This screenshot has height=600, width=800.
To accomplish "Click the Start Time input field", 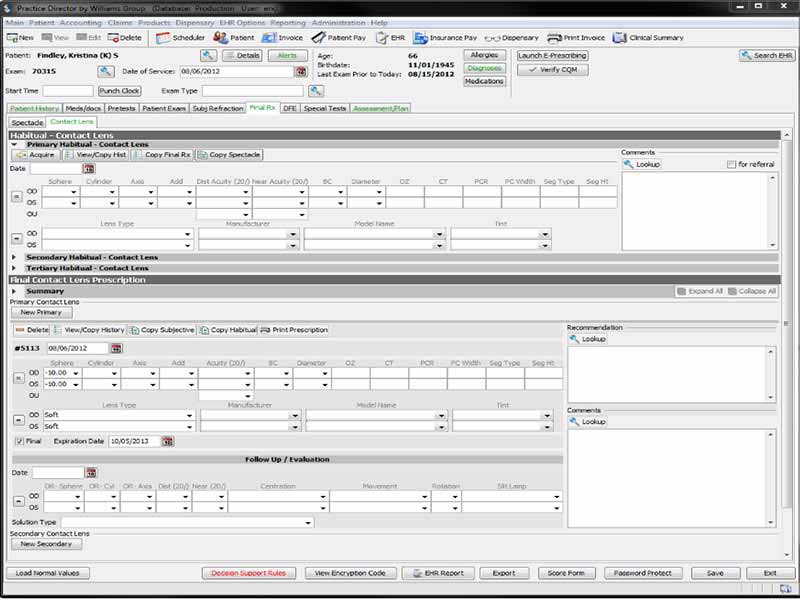I will (x=68, y=91).
